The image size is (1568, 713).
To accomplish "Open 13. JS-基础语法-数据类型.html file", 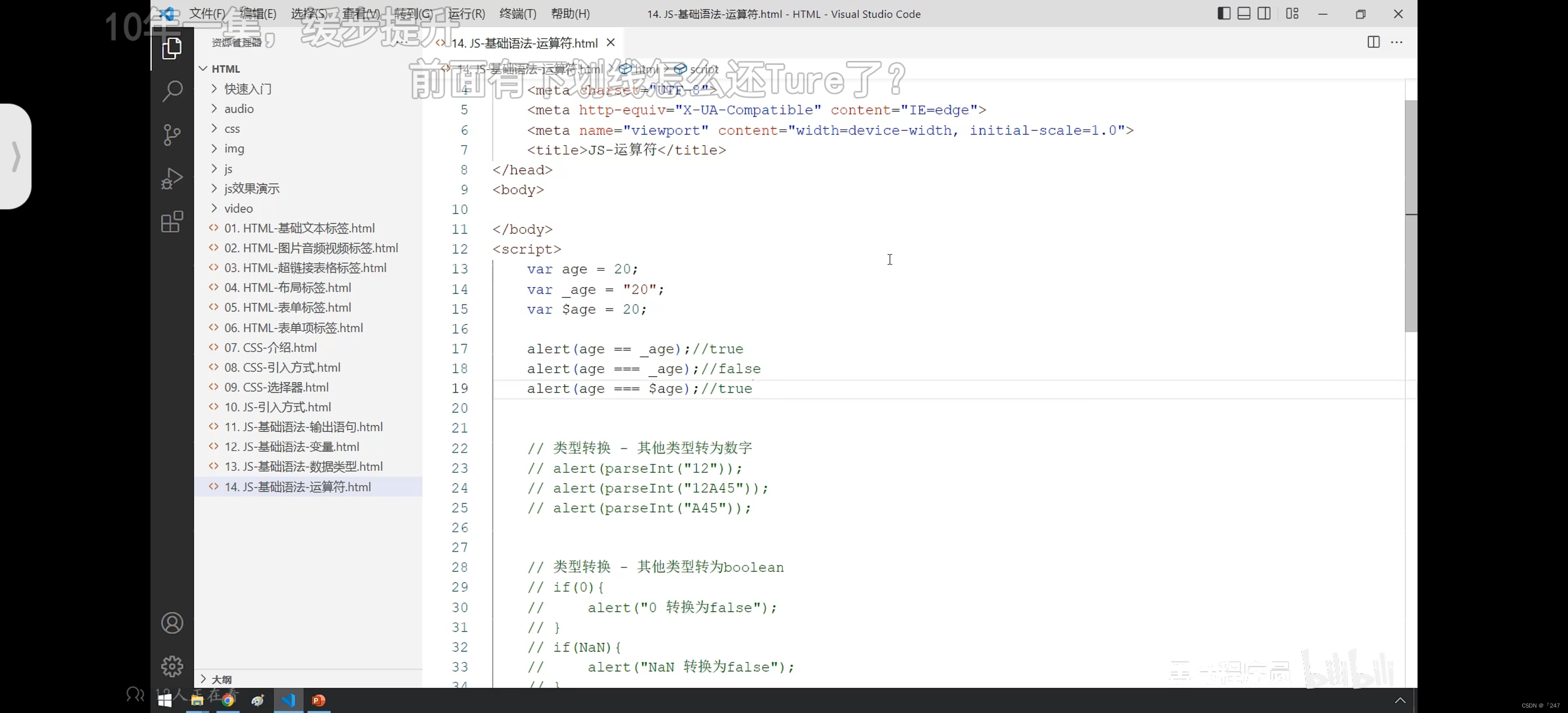I will [x=309, y=466].
